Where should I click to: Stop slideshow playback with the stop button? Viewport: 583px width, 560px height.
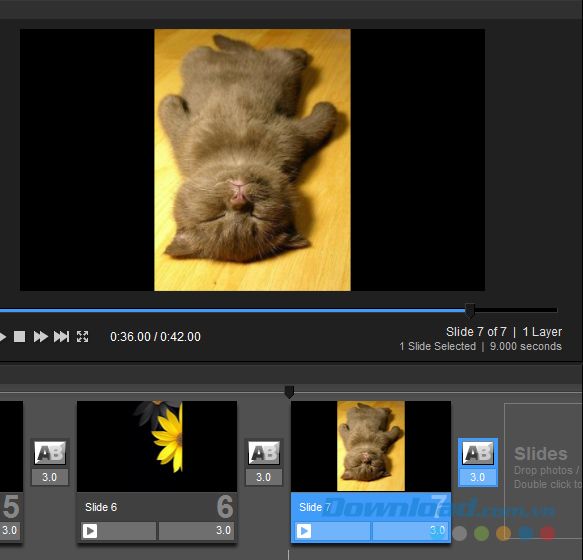19,337
